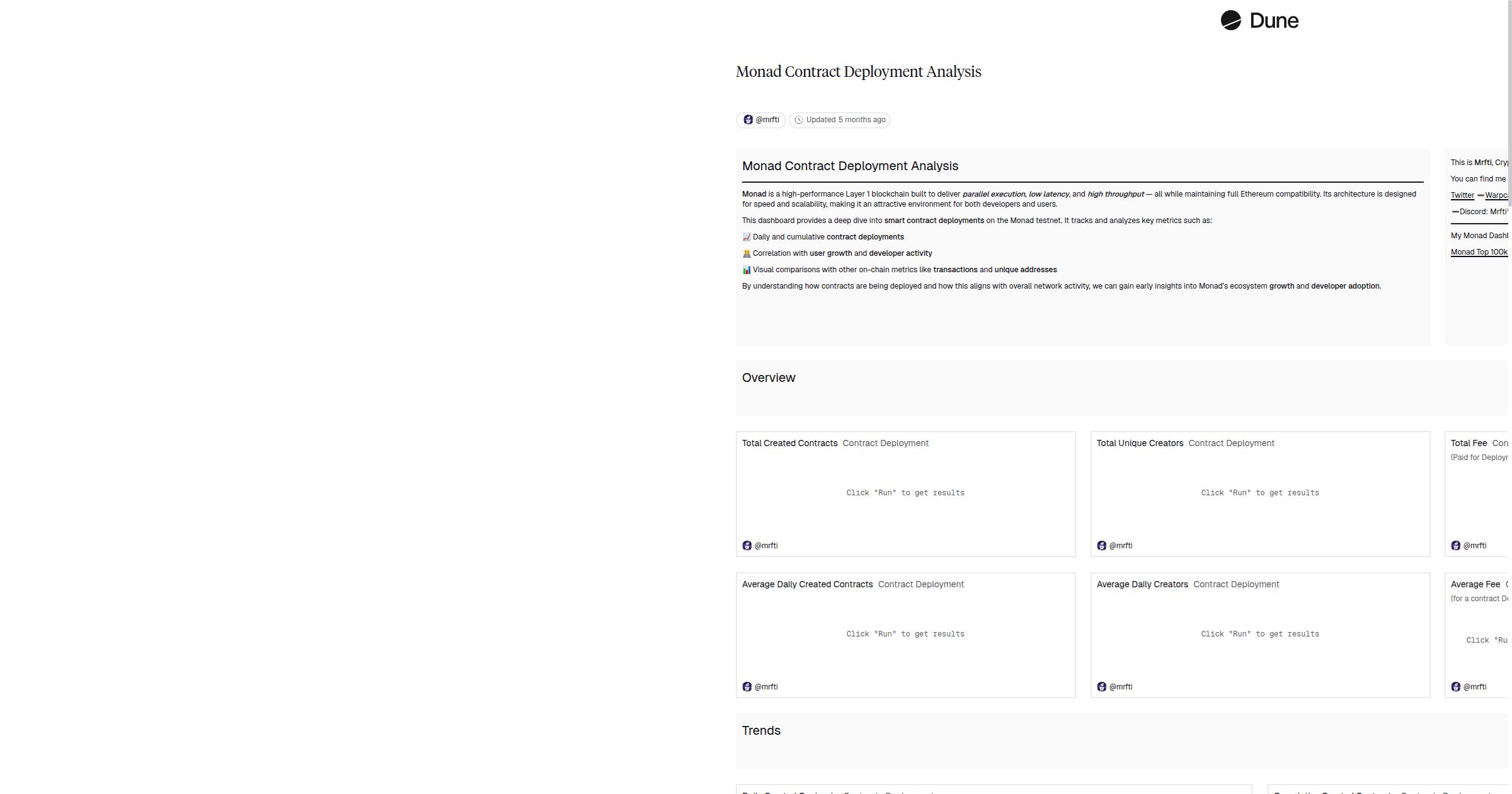Click the Updated 5 months ago badge

(840, 120)
